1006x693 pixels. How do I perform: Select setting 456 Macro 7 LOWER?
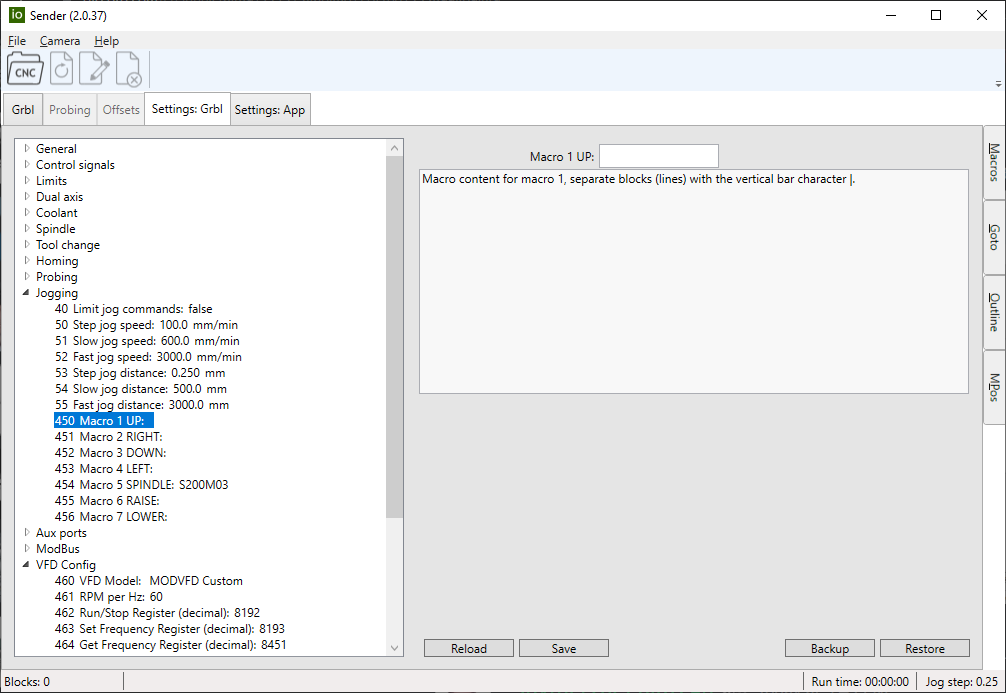coord(111,517)
